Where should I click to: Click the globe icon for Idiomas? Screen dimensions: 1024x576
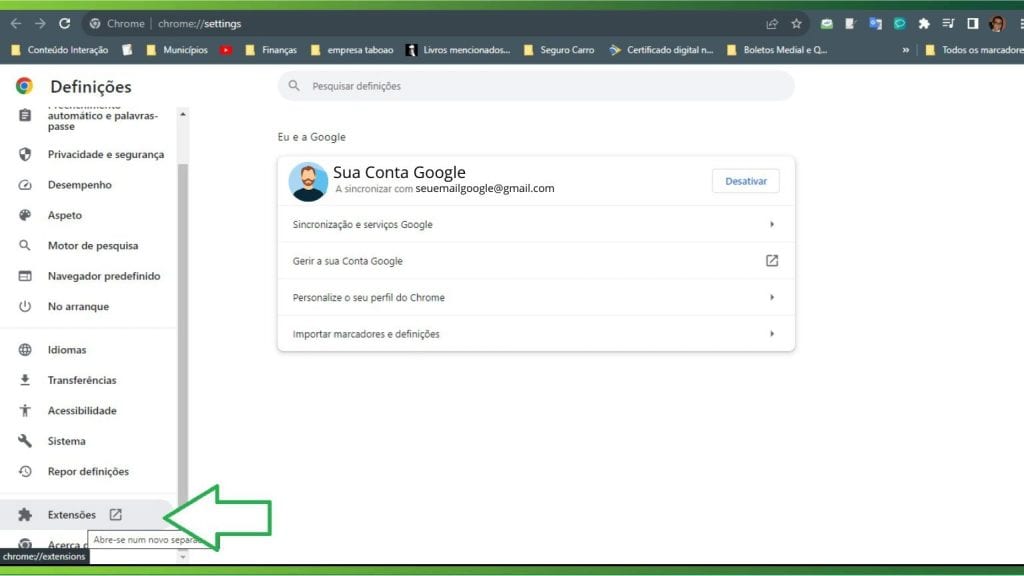point(25,349)
